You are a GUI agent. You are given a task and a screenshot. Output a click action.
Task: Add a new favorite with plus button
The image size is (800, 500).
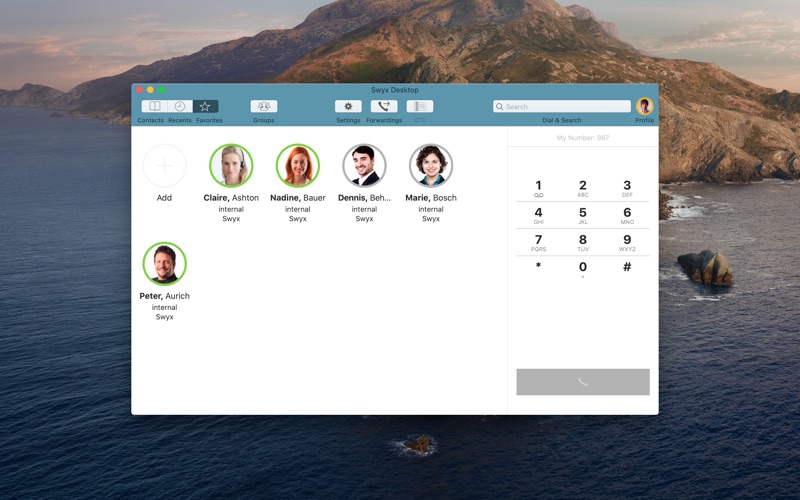point(164,166)
